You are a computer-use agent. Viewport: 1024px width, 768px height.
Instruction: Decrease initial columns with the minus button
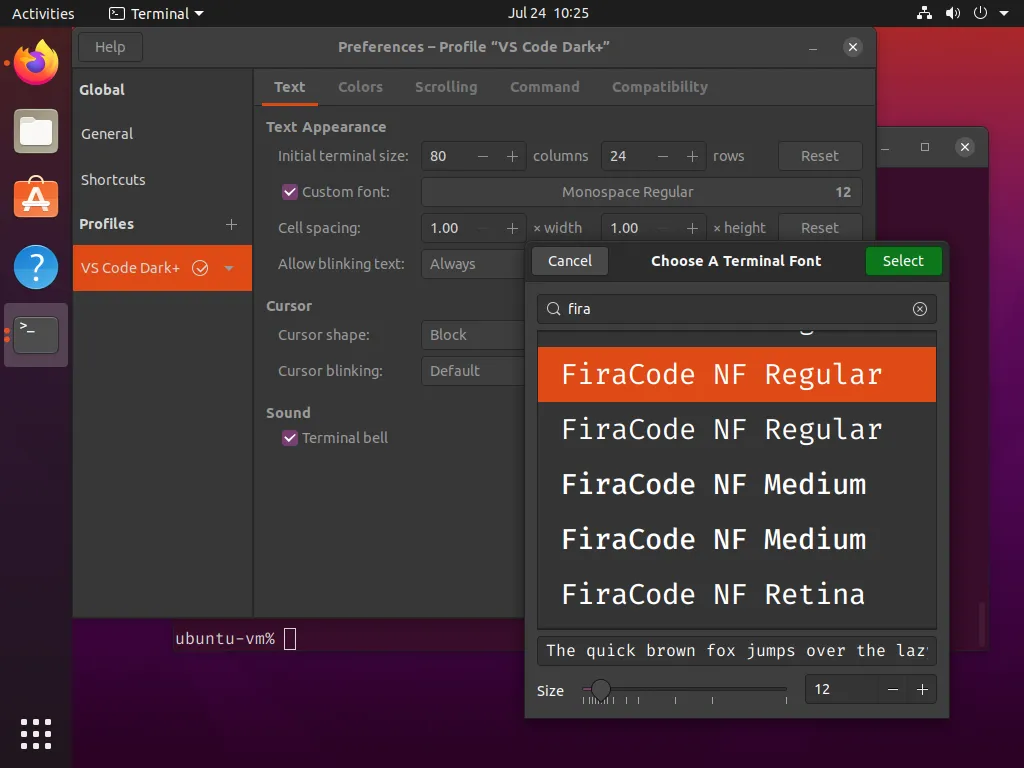coord(483,156)
